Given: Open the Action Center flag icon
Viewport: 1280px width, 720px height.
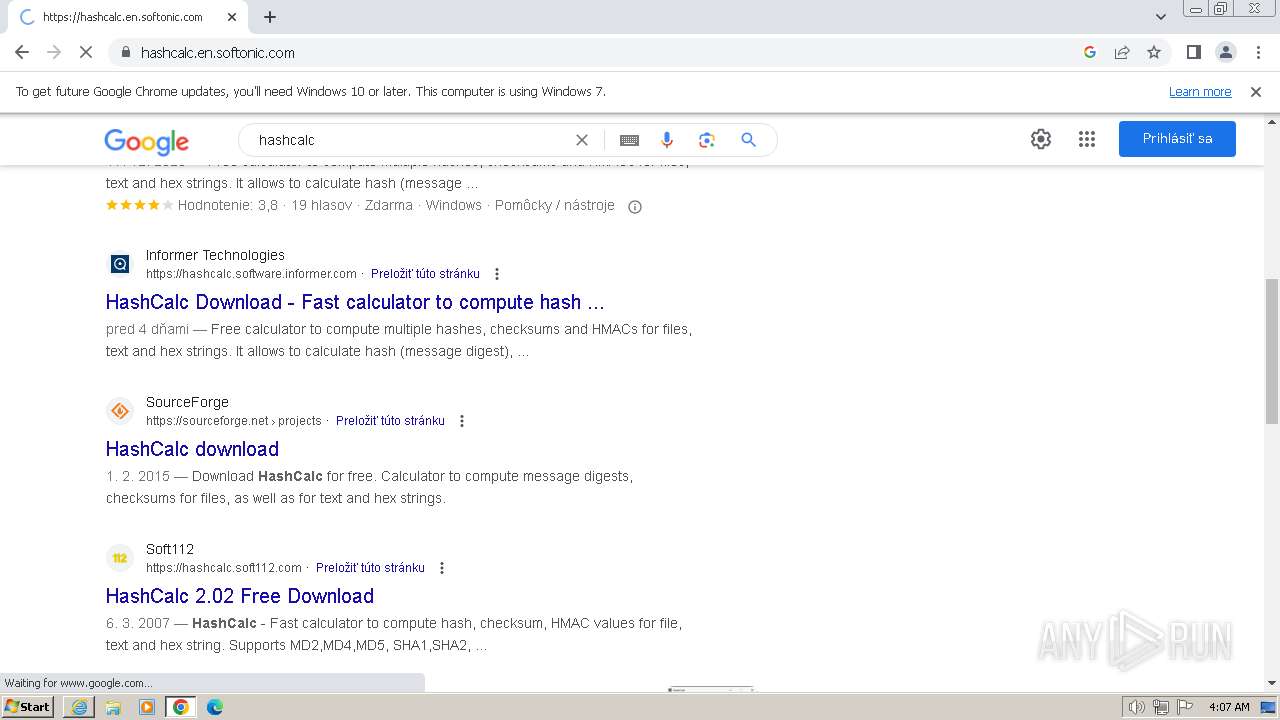Looking at the screenshot, I should [1184, 707].
